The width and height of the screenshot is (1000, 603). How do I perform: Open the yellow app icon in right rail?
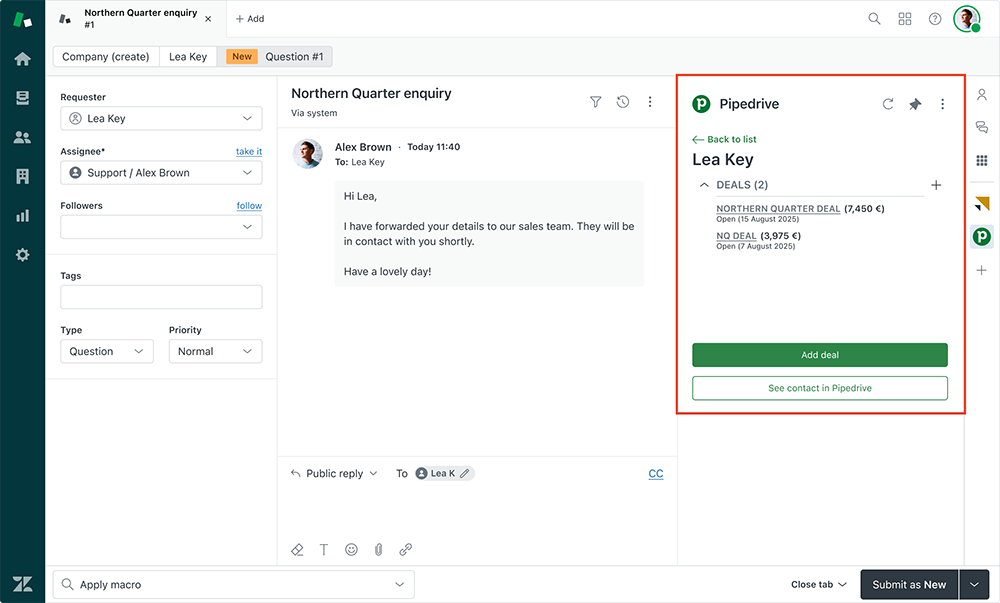click(982, 203)
